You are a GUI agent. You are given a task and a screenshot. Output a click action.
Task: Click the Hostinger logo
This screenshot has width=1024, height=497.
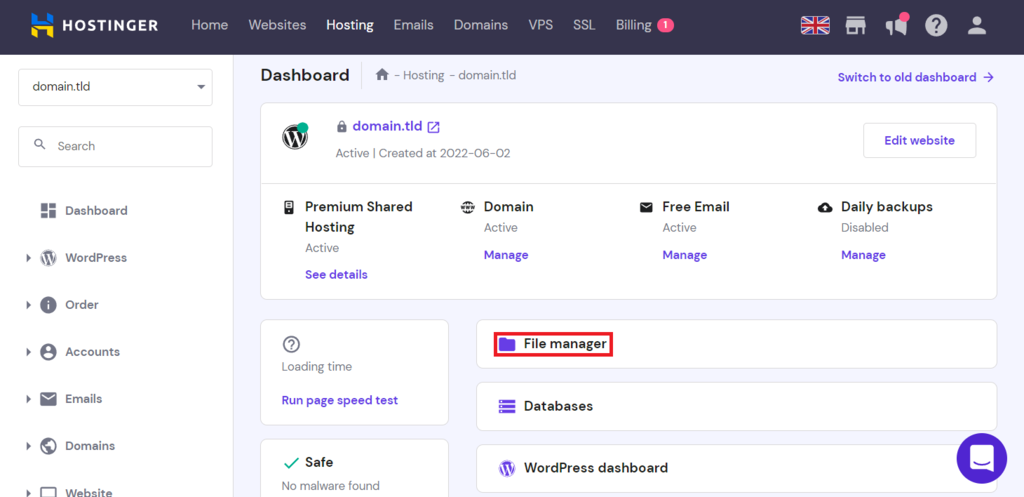[x=94, y=25]
